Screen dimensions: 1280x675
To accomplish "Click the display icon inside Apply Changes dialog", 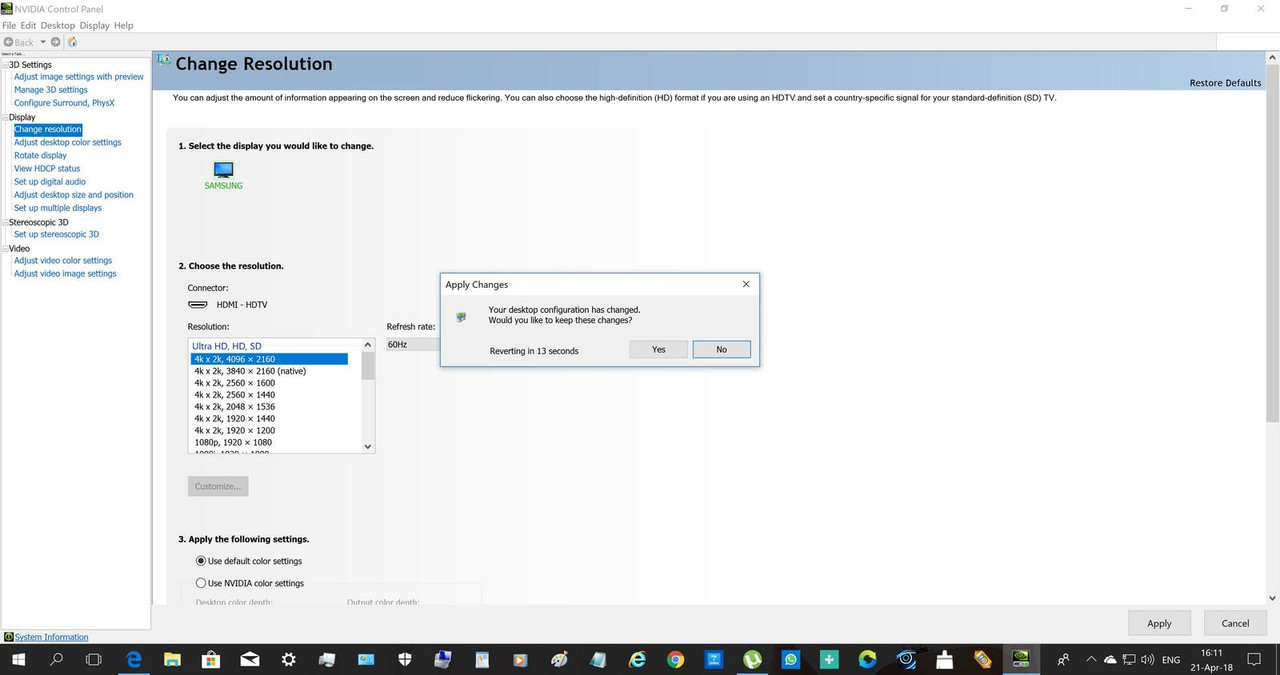I will 461,316.
